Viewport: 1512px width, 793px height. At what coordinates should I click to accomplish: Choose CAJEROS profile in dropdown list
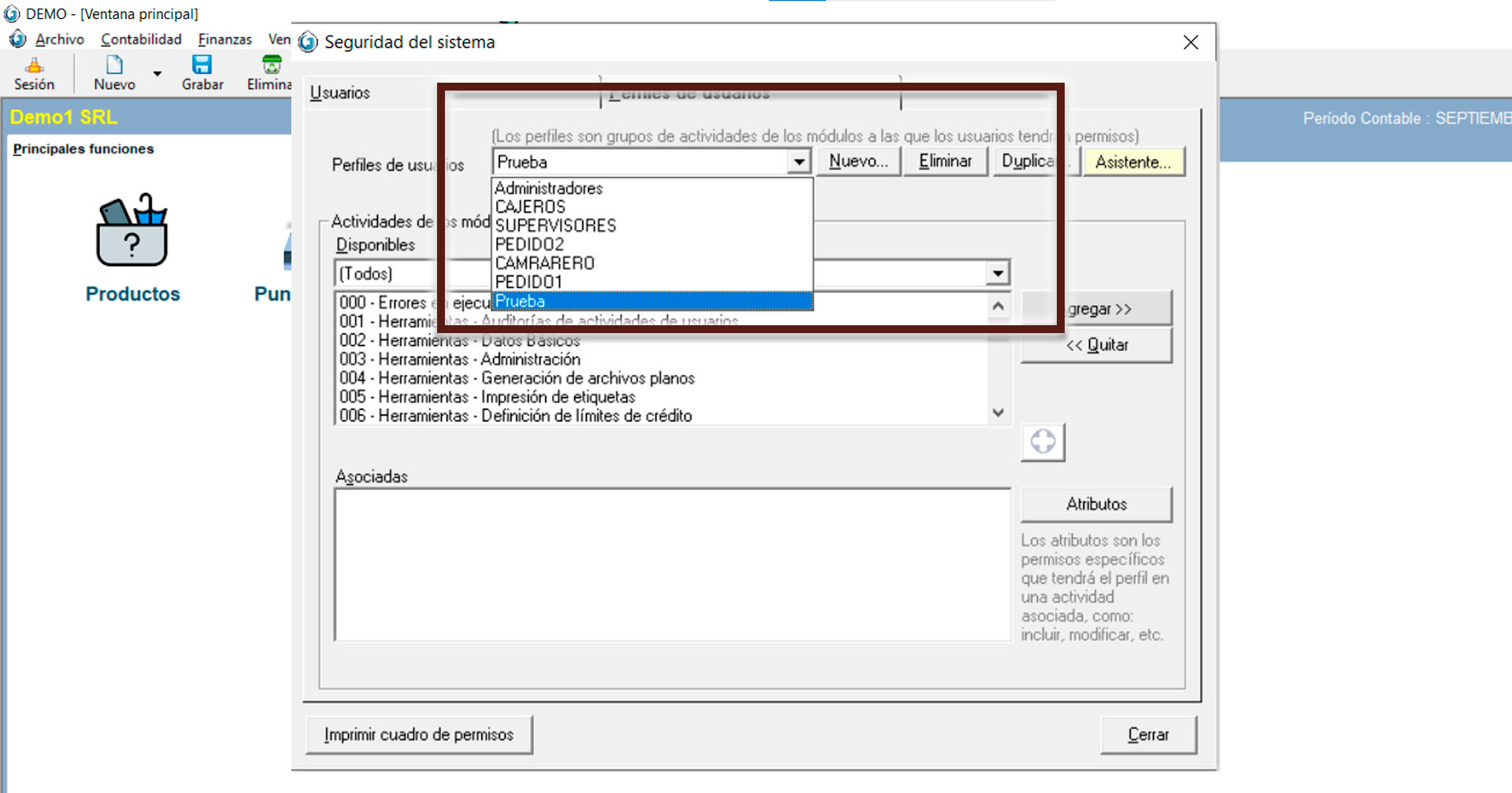[530, 207]
